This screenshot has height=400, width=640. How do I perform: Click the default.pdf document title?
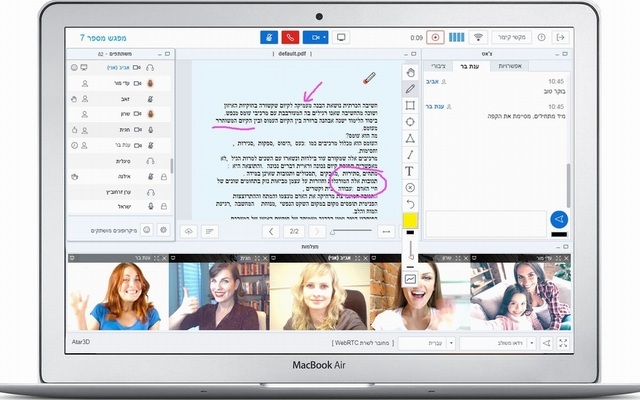(292, 53)
